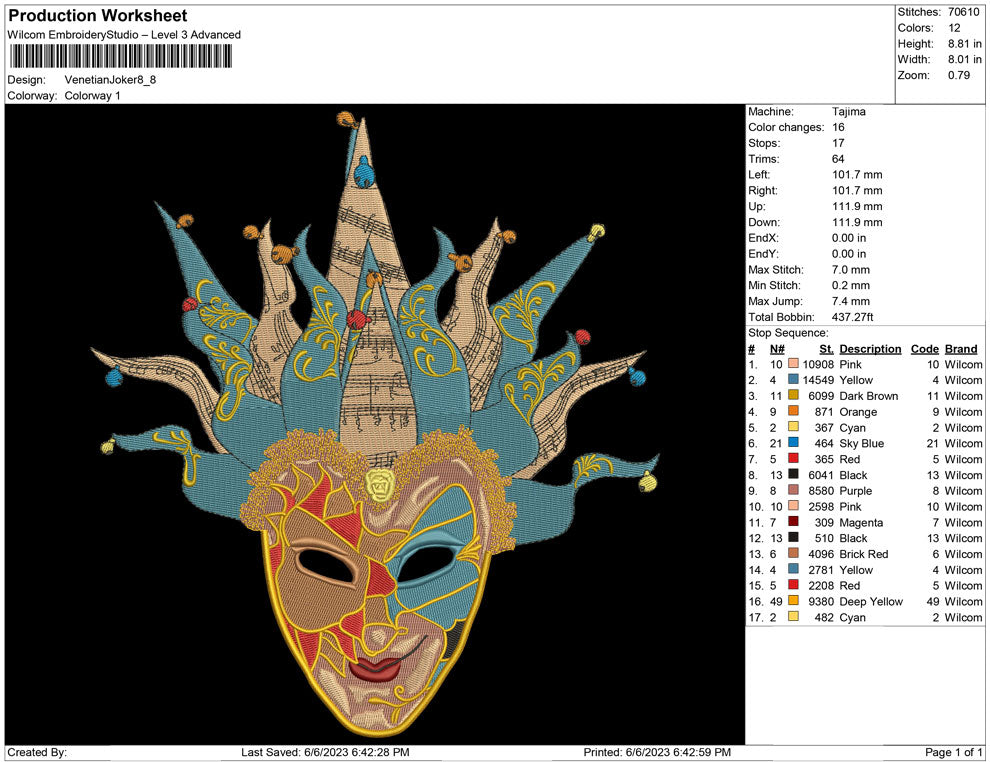990x762 pixels.
Task: Click the Colorway 1 label
Action: (93, 96)
